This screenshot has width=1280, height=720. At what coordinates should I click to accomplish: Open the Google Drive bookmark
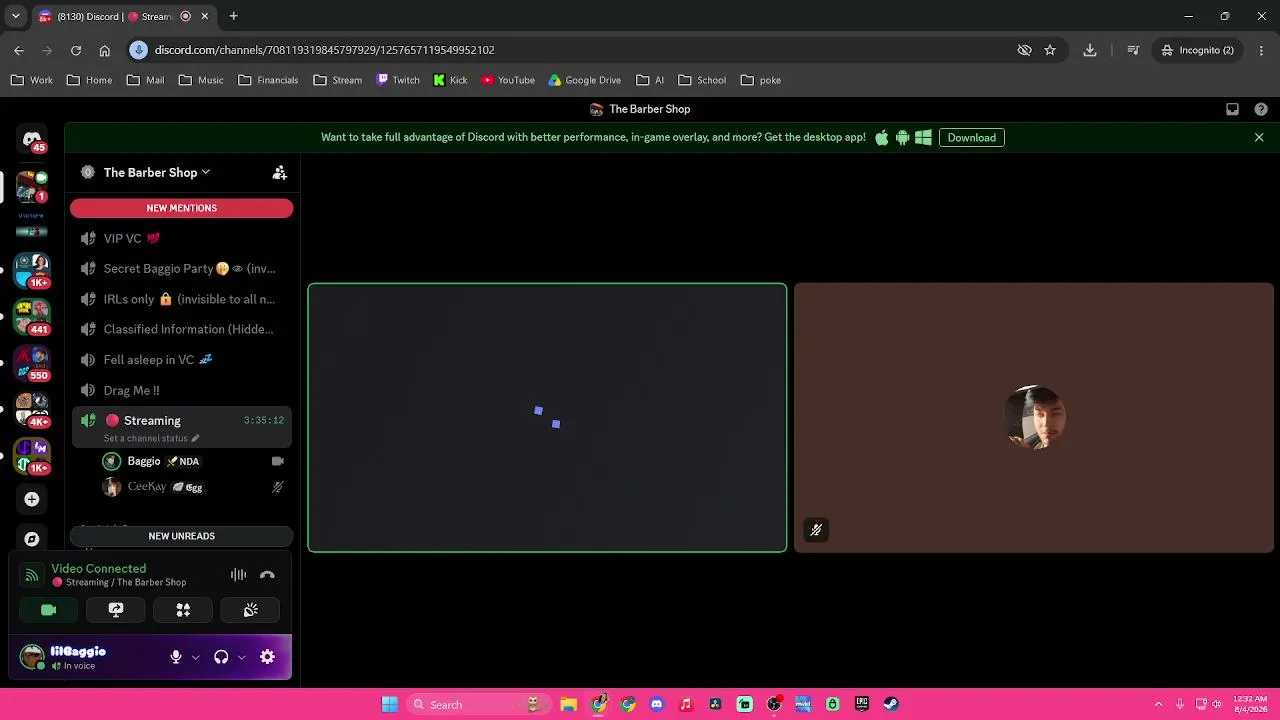click(584, 80)
